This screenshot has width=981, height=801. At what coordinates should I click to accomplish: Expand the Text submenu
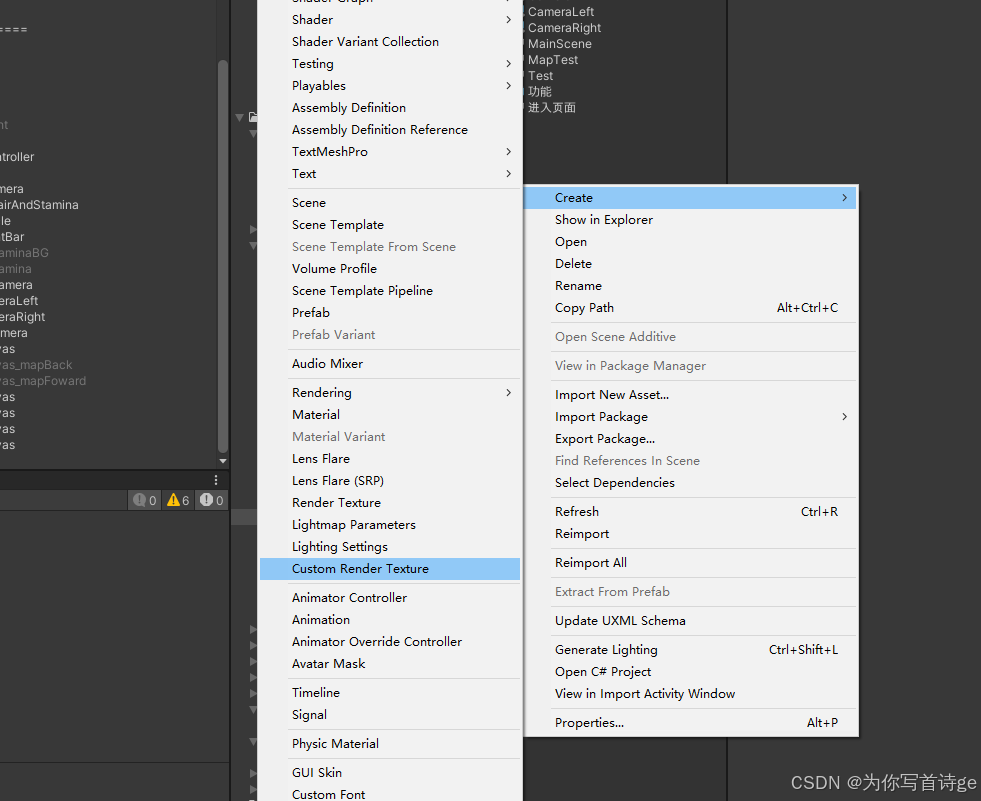(390, 174)
